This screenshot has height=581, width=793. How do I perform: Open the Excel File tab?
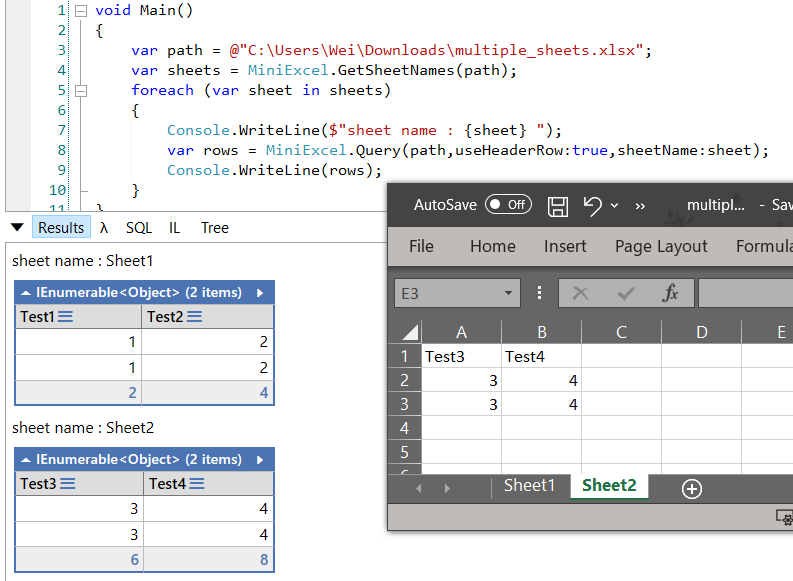(x=421, y=246)
